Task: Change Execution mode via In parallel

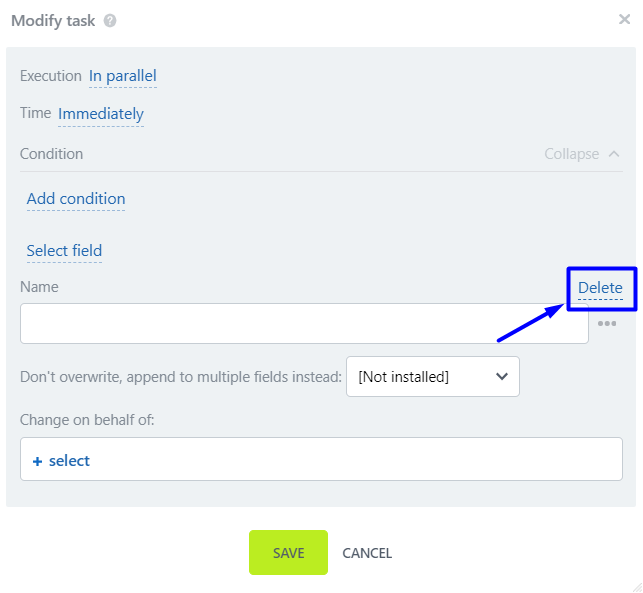Action: [x=122, y=76]
